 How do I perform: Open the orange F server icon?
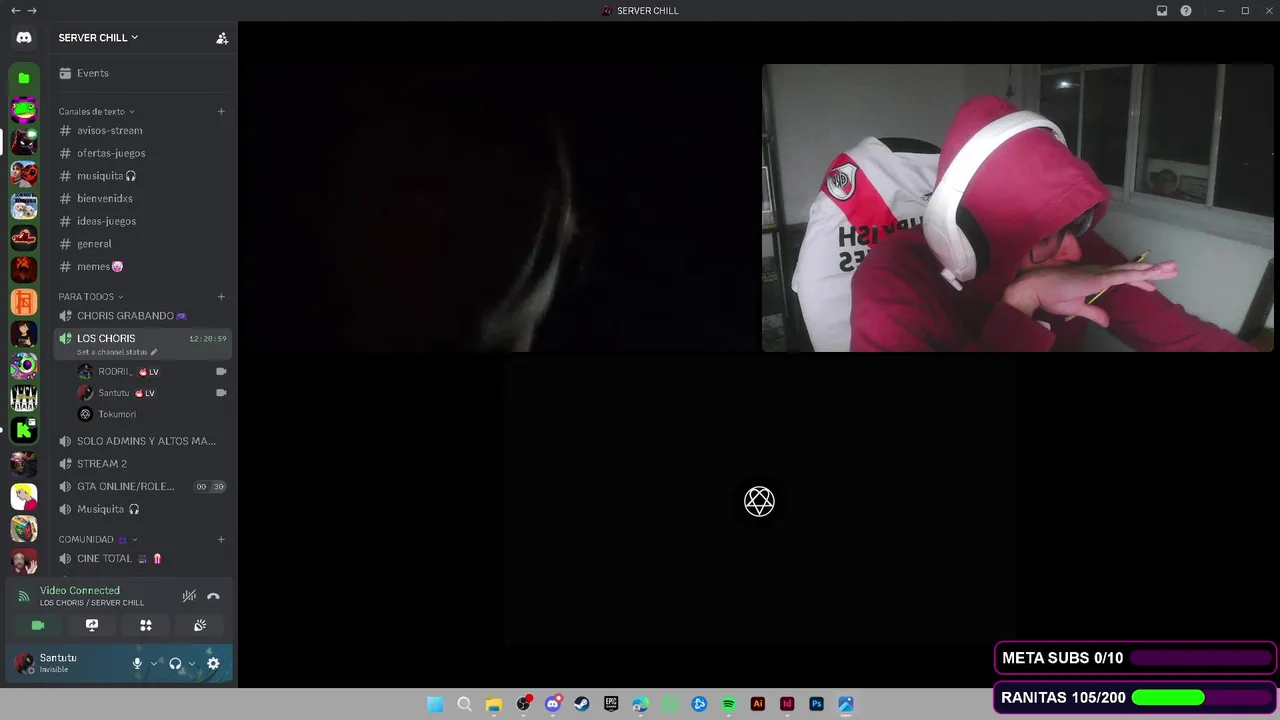point(24,301)
